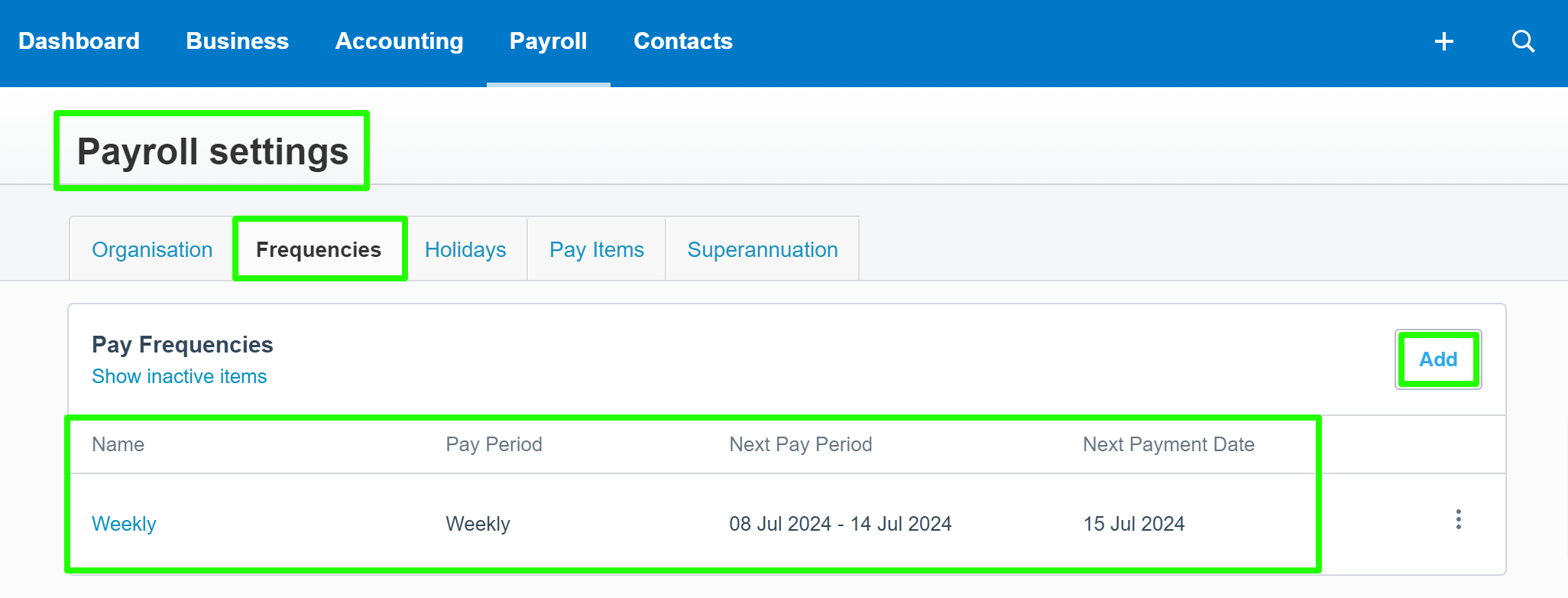This screenshot has width=1568, height=598.
Task: Open the Accounting menu
Action: [399, 41]
